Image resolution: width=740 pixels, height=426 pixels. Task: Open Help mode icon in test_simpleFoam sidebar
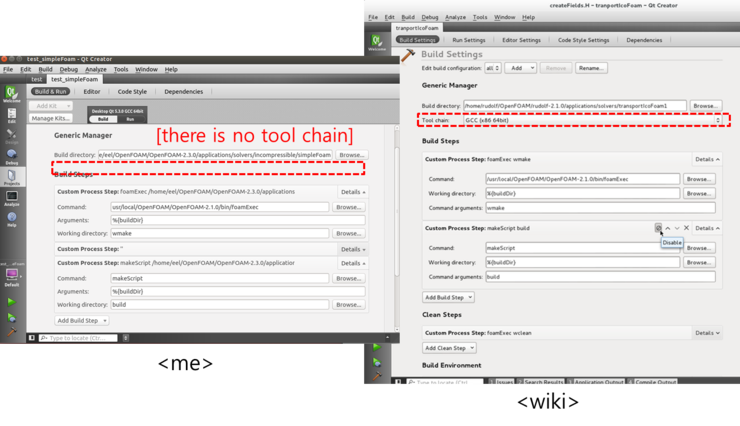click(11, 219)
